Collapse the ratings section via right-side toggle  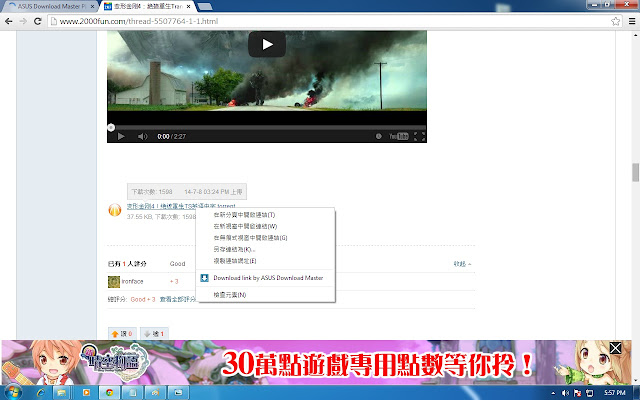462,264
